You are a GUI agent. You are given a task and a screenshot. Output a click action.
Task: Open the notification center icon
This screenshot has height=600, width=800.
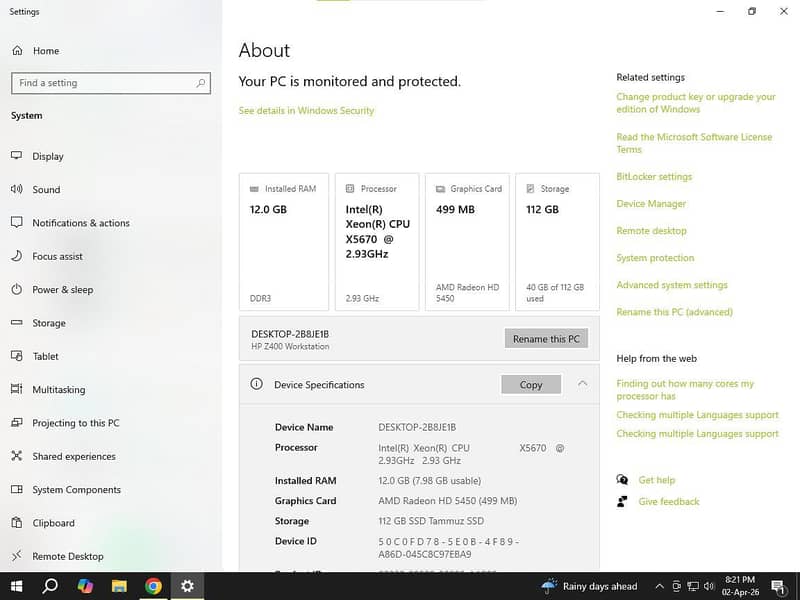tap(778, 587)
